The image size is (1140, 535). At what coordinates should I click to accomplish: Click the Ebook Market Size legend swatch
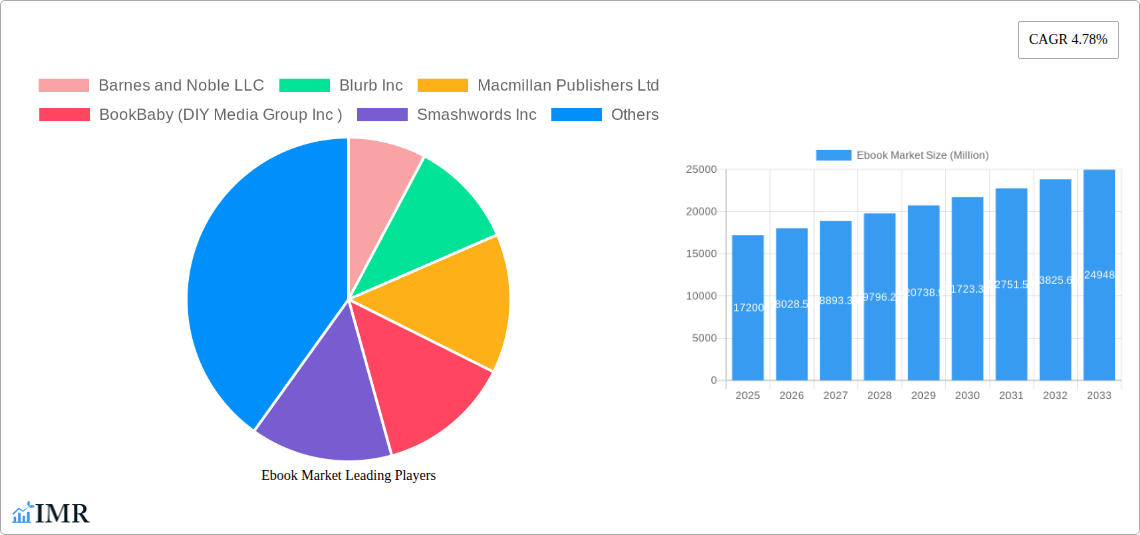[833, 155]
